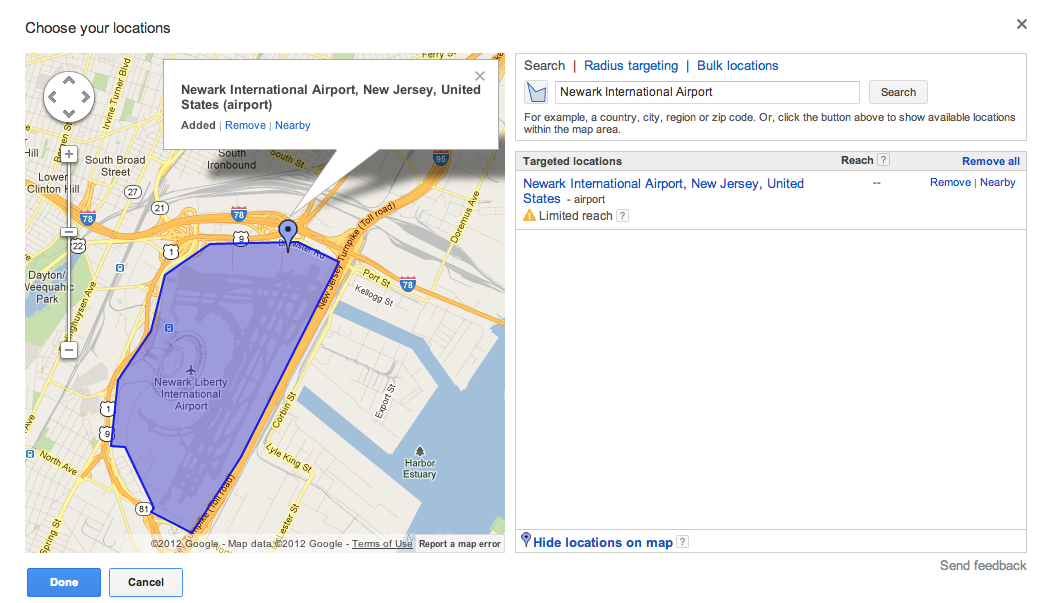The height and width of the screenshot is (603, 1039).
Task: Open the Bulk locations tab
Action: 737,65
